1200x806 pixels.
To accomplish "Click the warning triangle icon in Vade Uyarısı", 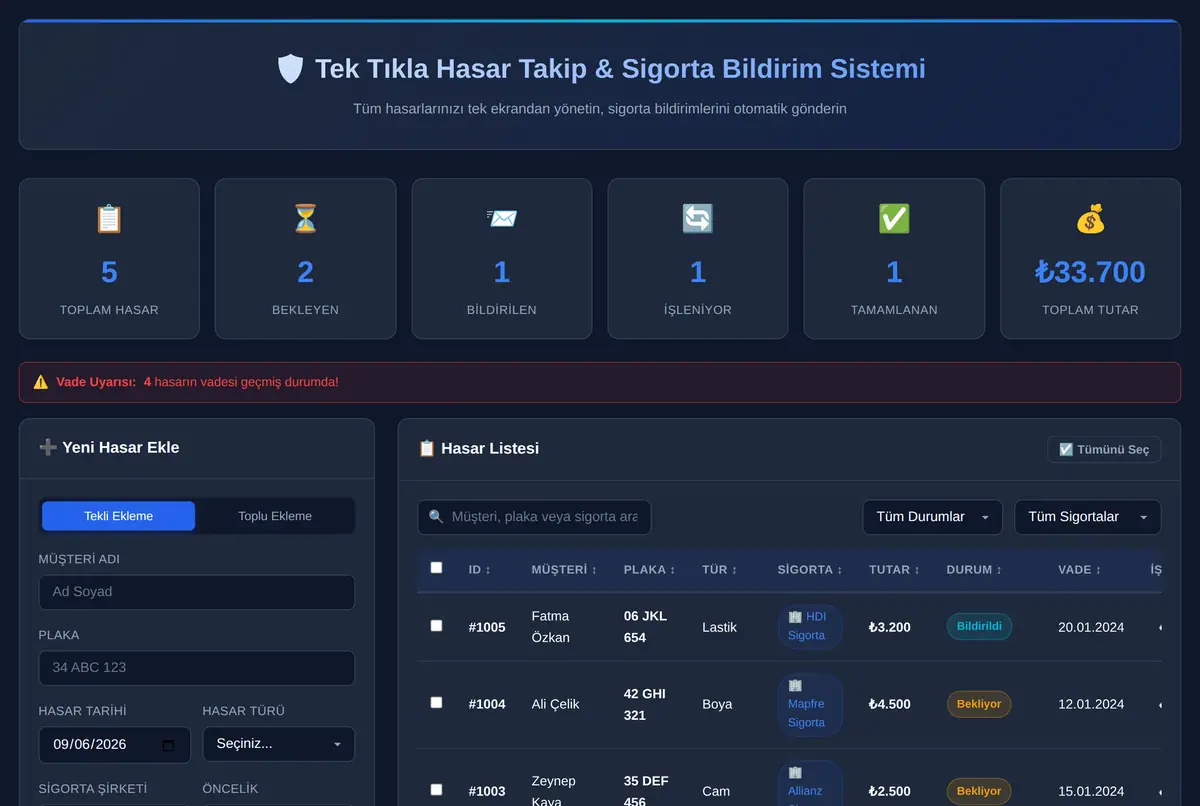I will pyautogui.click(x=41, y=382).
